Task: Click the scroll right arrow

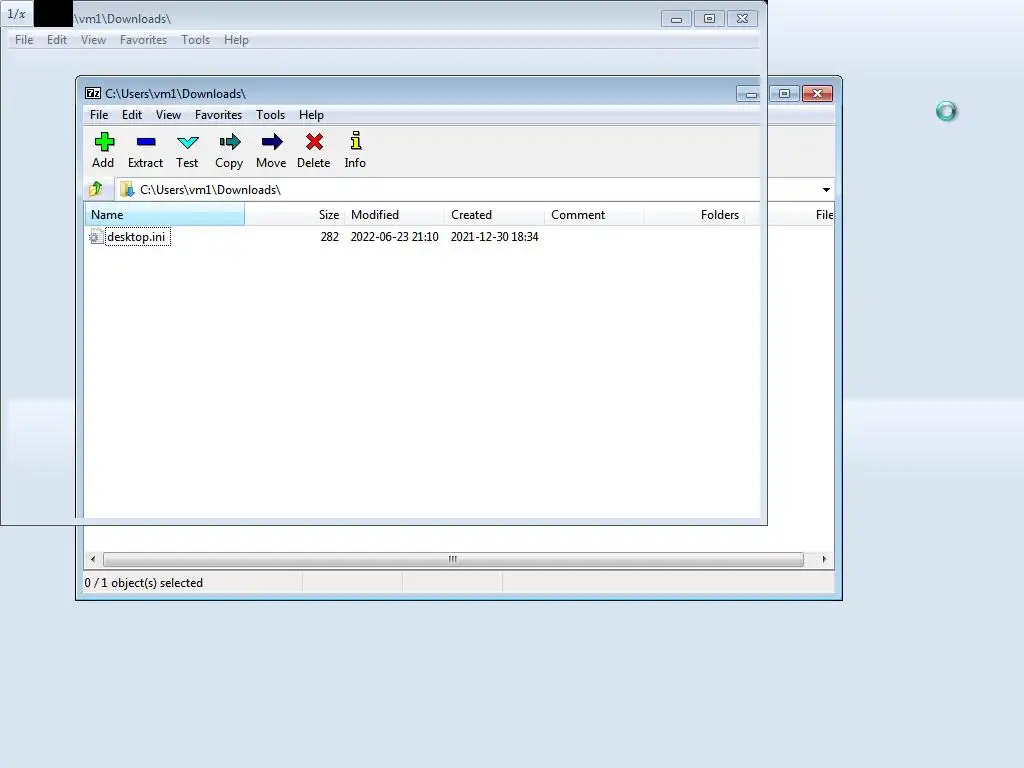Action: point(824,560)
